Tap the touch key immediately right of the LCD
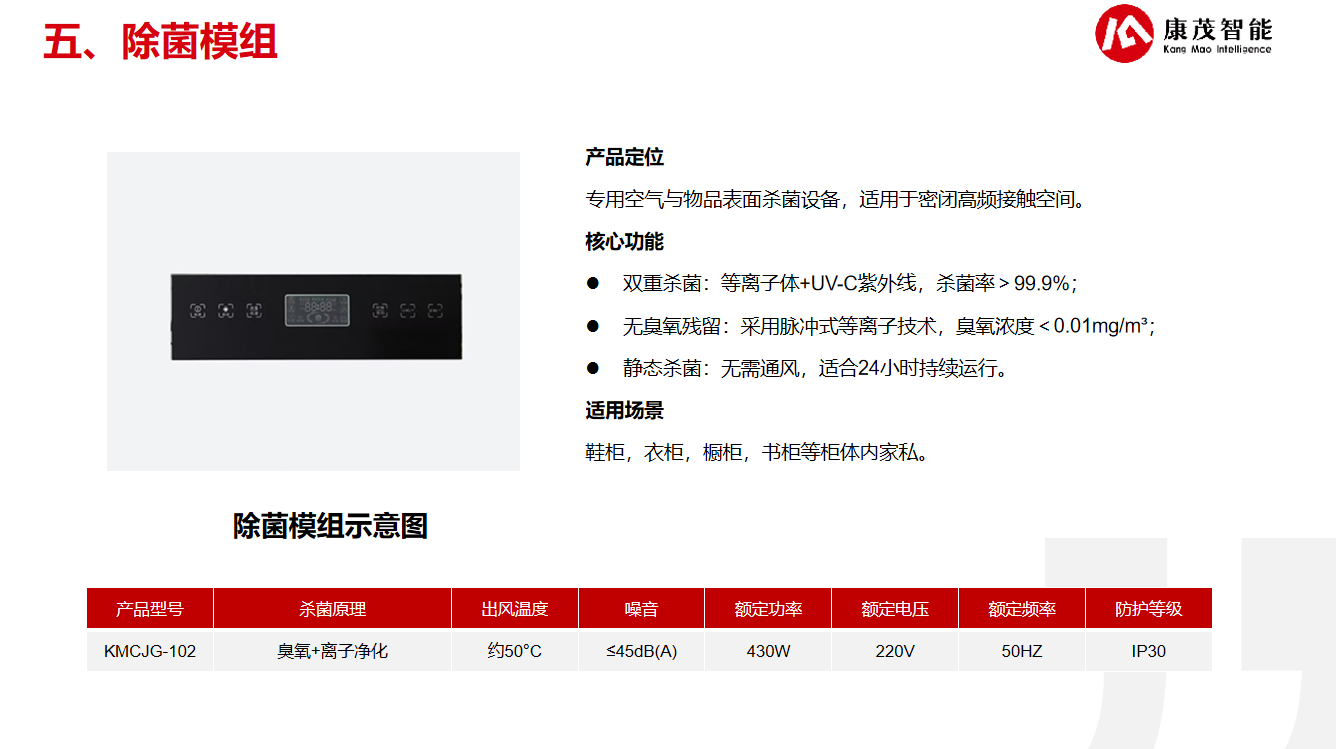 click(380, 311)
